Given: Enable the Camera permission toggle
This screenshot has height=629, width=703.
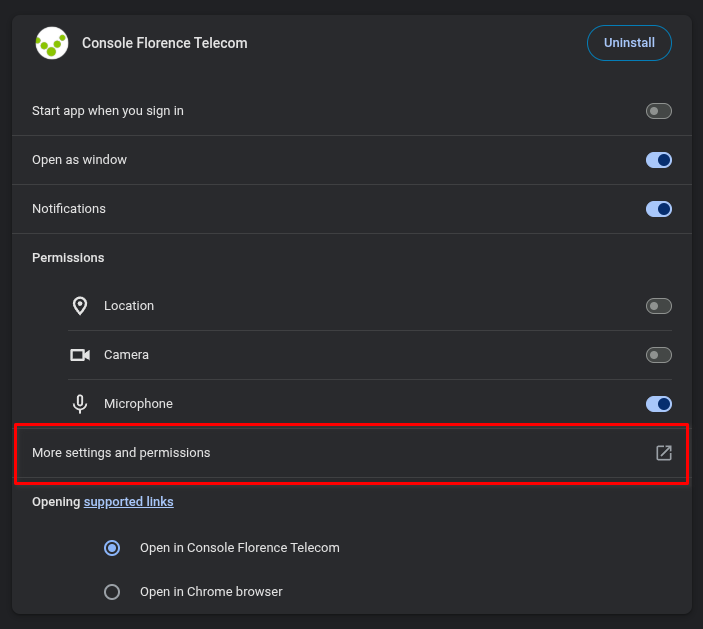Looking at the screenshot, I should coord(659,355).
